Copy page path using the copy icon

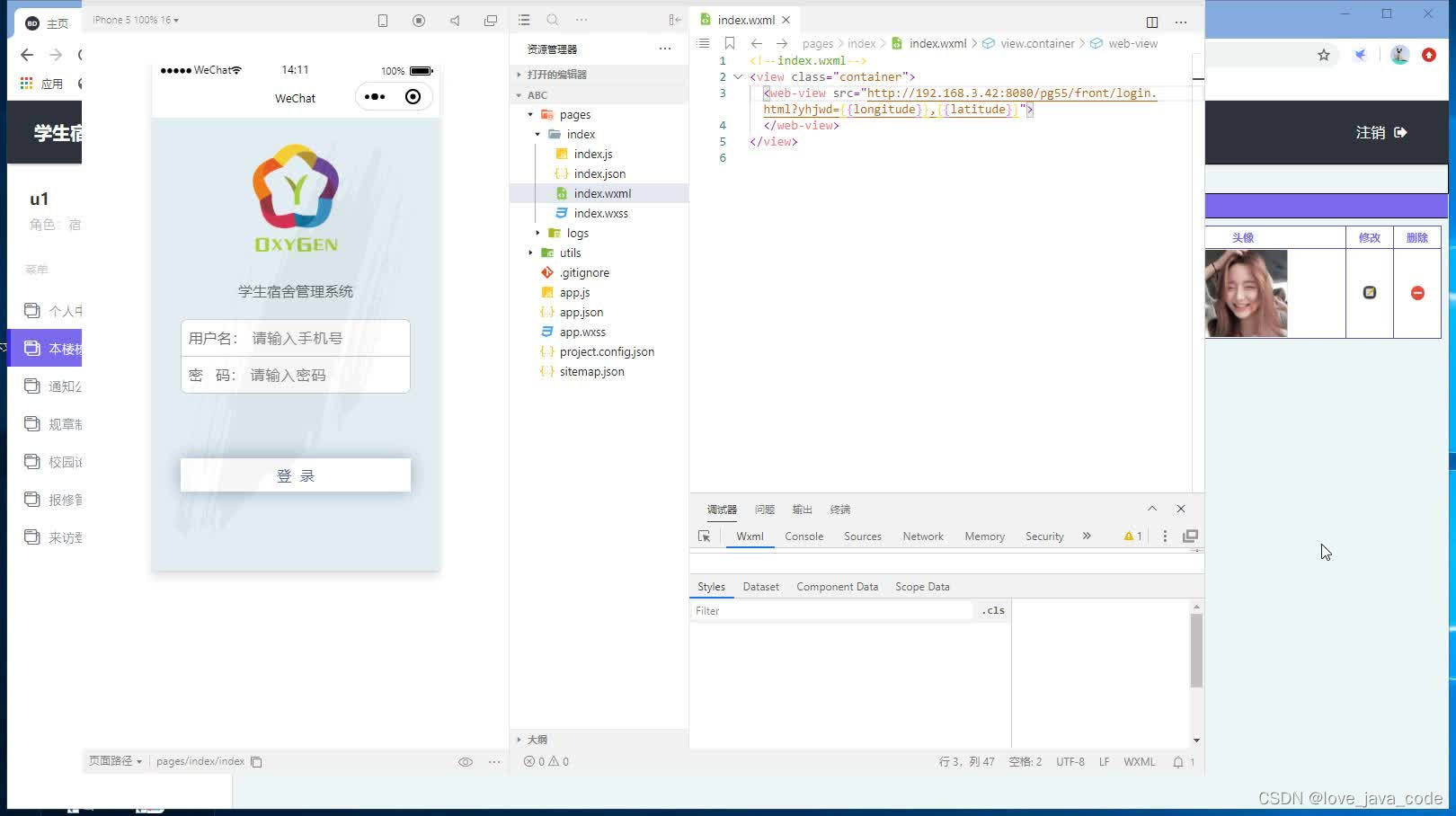tap(256, 762)
